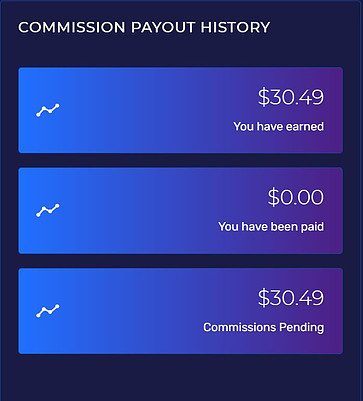Click the 'Commissions Pending' label
This screenshot has height=401, width=363.
pos(264,327)
